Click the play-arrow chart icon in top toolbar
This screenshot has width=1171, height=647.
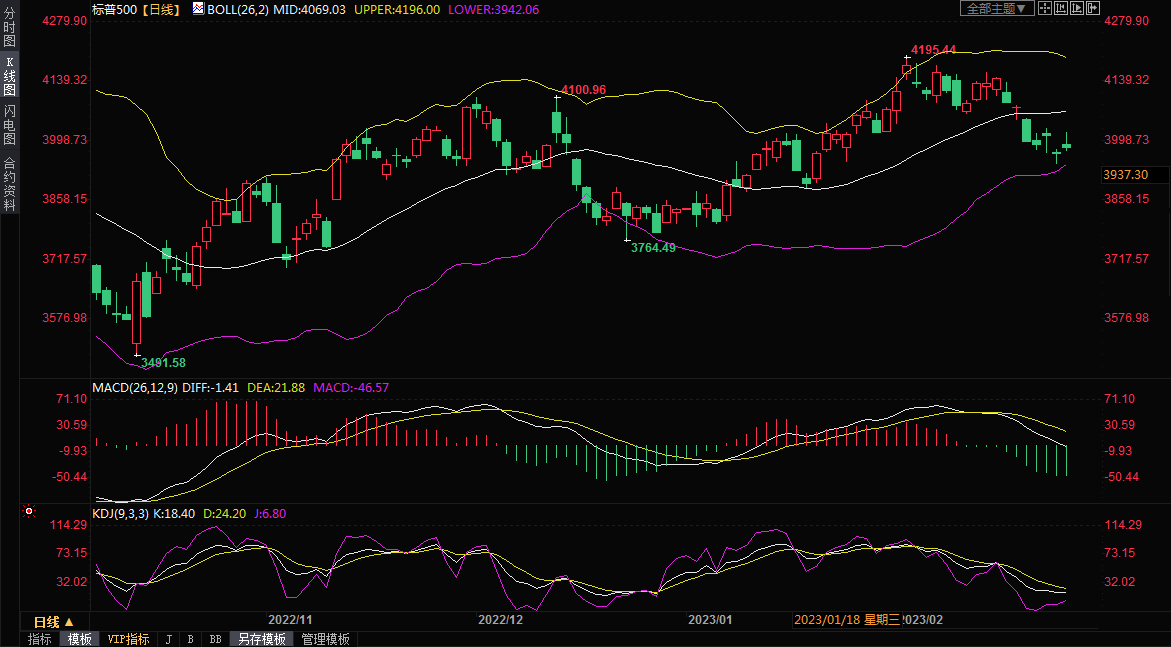pos(1076,8)
